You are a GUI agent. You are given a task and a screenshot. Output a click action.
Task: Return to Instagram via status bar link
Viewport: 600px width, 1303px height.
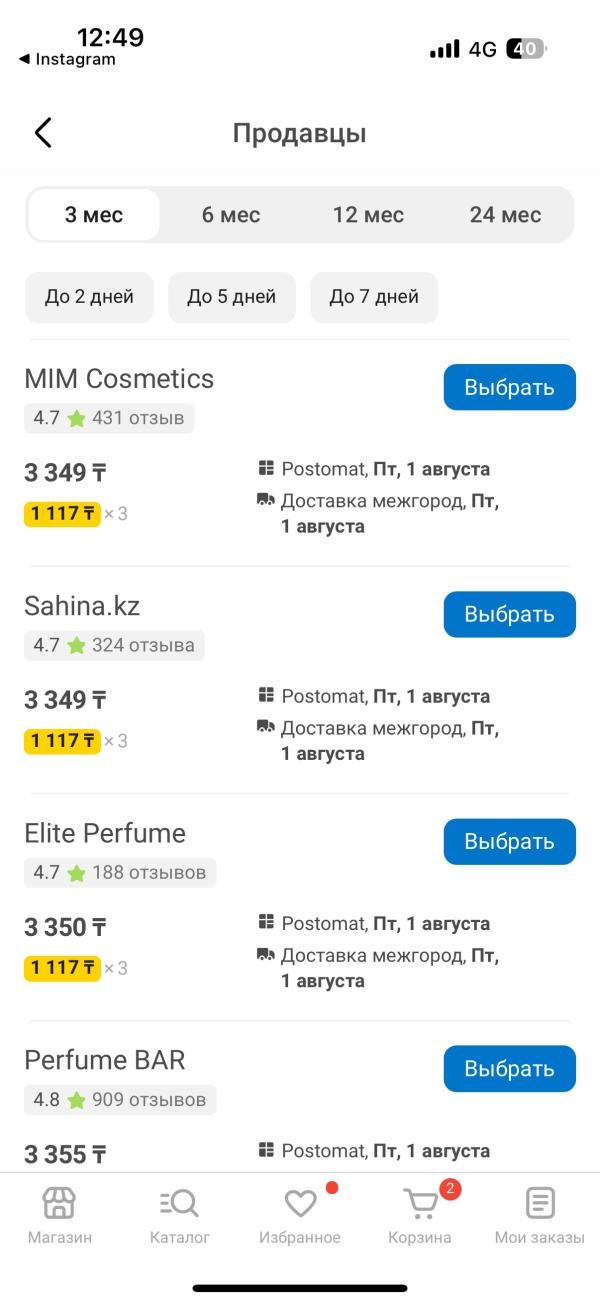67,60
